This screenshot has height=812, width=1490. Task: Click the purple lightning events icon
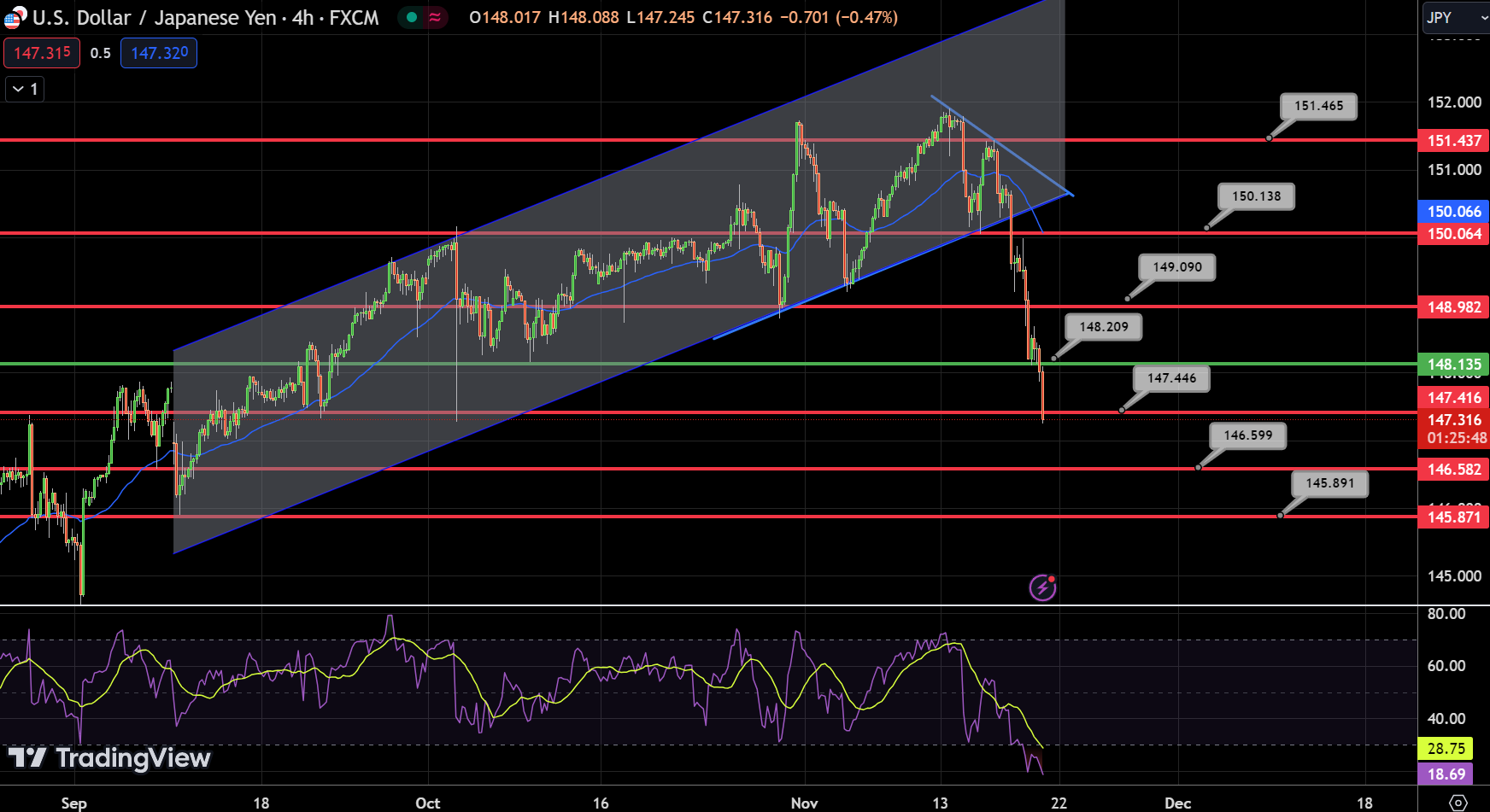click(1042, 587)
